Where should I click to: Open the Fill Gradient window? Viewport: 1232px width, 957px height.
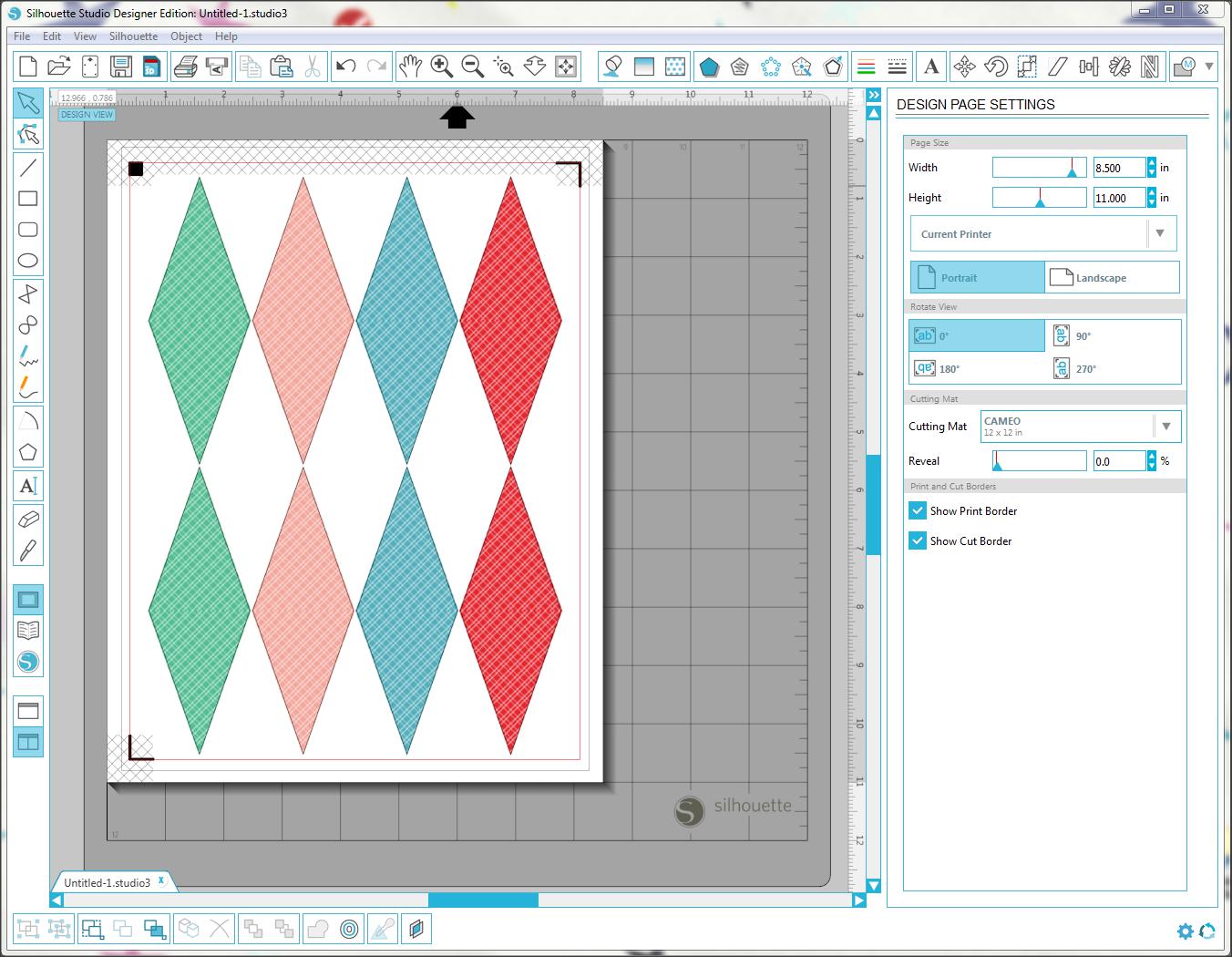643,66
